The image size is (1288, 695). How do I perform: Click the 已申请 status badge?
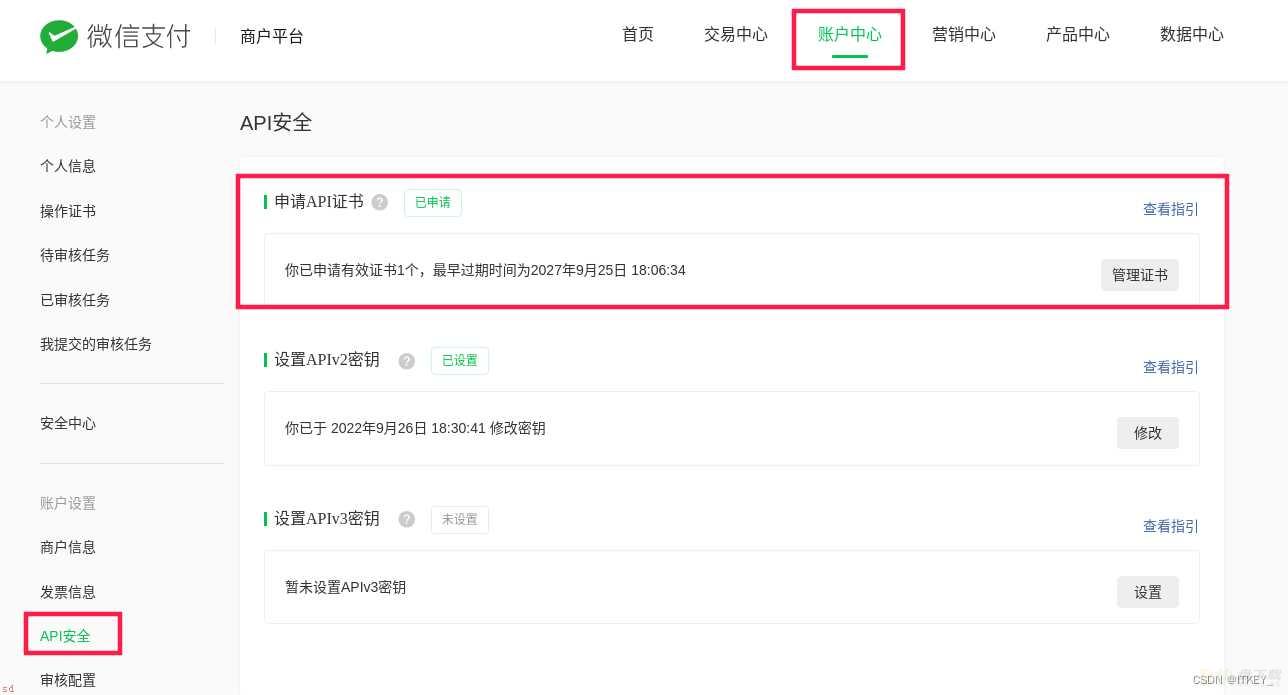[433, 202]
